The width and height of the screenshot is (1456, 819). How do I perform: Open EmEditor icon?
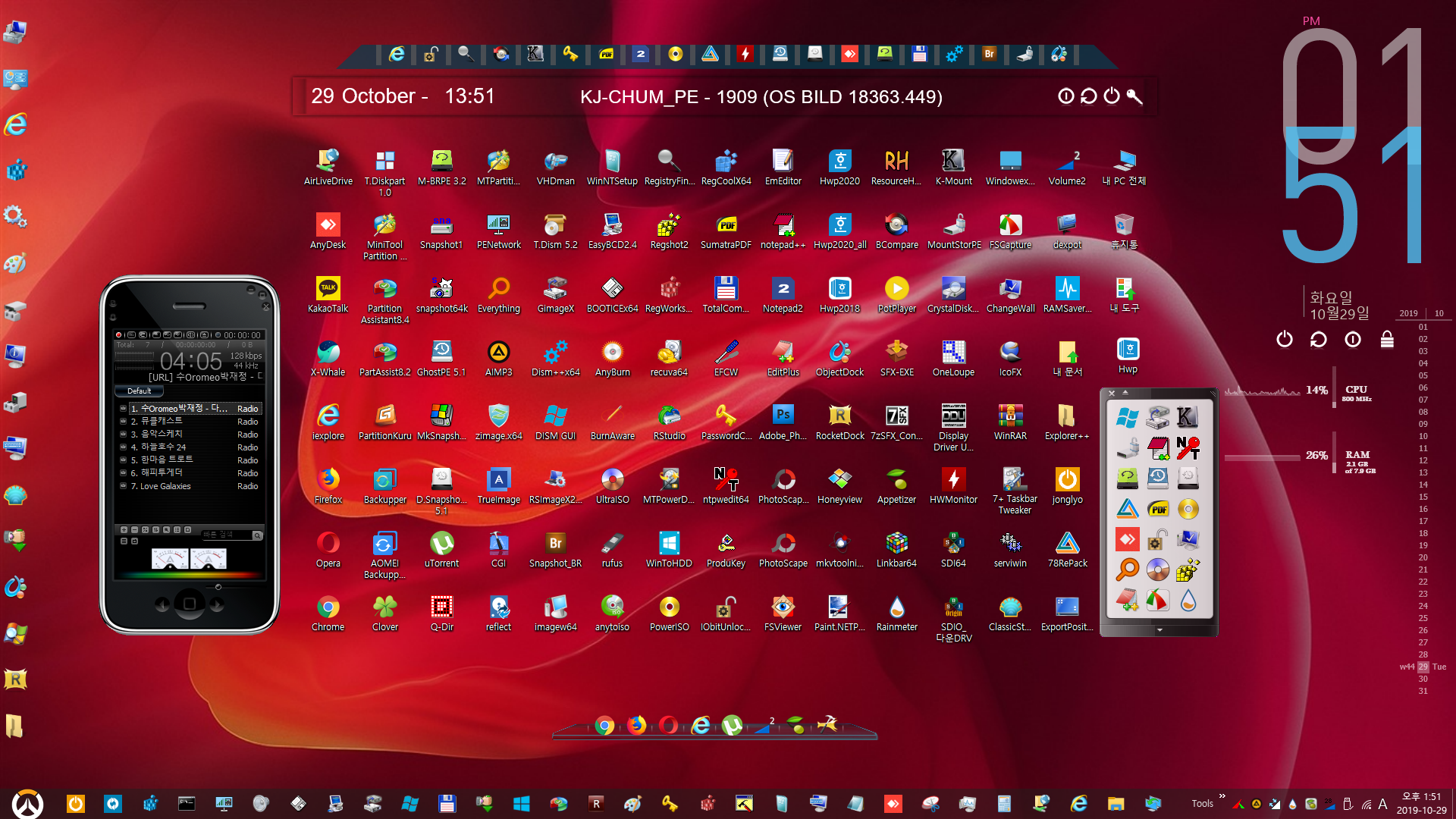point(783,167)
